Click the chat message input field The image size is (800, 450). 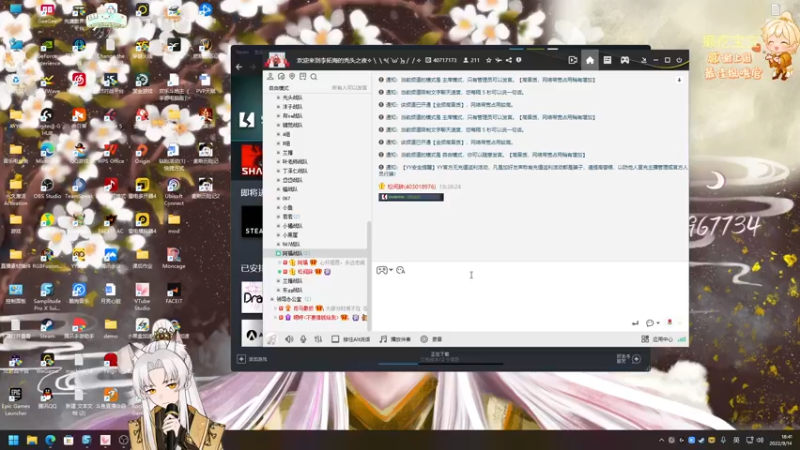[x=530, y=296]
